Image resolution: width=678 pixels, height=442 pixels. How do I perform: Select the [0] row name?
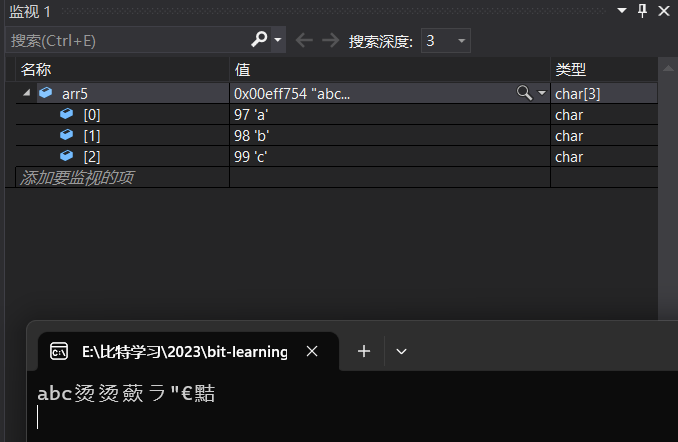pyautogui.click(x=92, y=115)
